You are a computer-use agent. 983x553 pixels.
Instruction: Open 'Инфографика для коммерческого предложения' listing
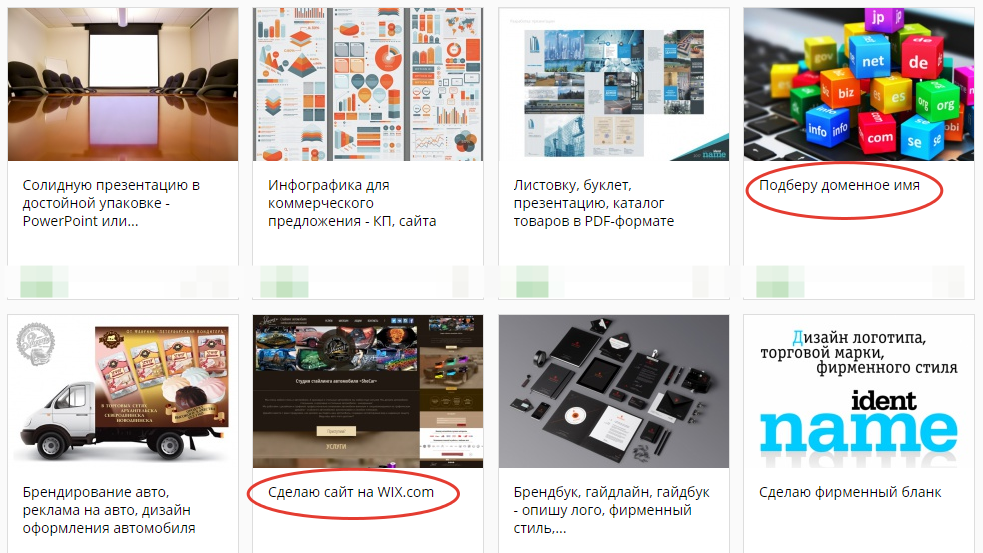(x=352, y=203)
